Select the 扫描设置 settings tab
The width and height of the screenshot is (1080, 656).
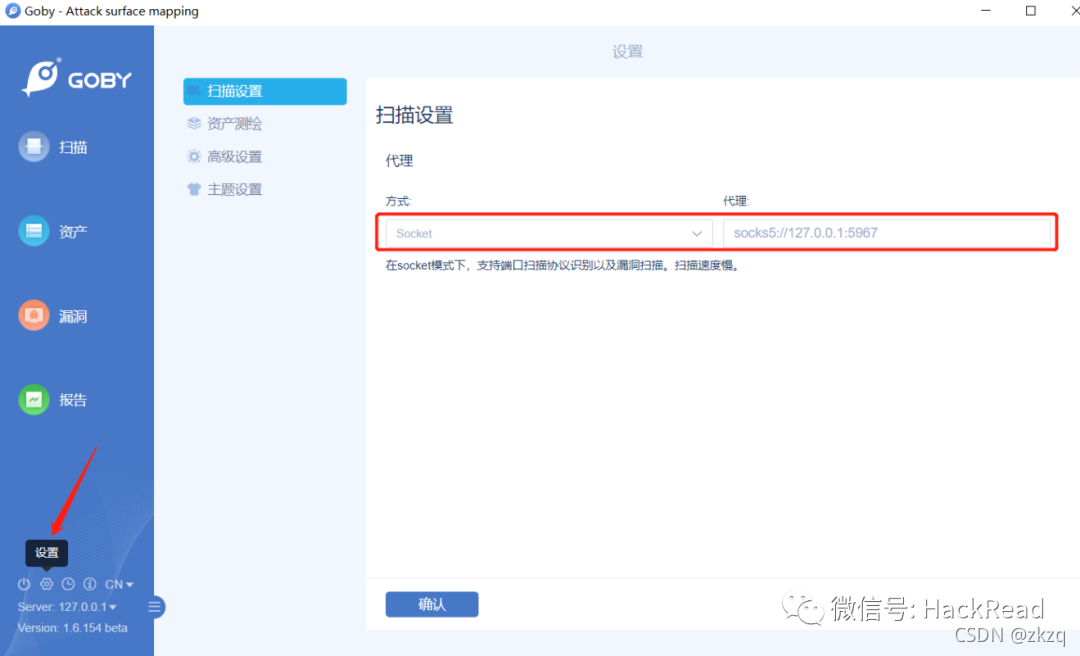[x=264, y=91]
